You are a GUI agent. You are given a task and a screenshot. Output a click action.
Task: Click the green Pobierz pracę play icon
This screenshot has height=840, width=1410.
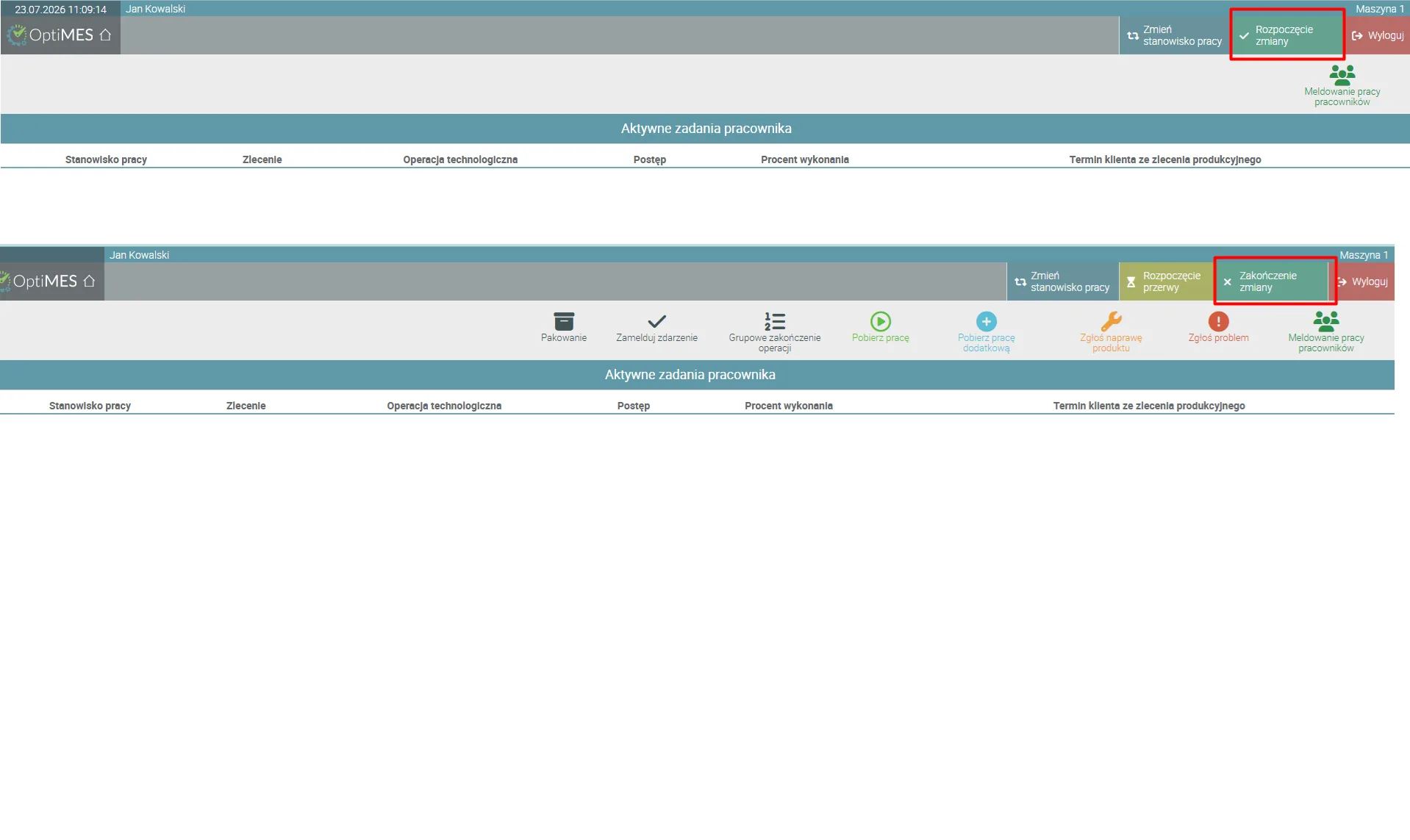881,321
